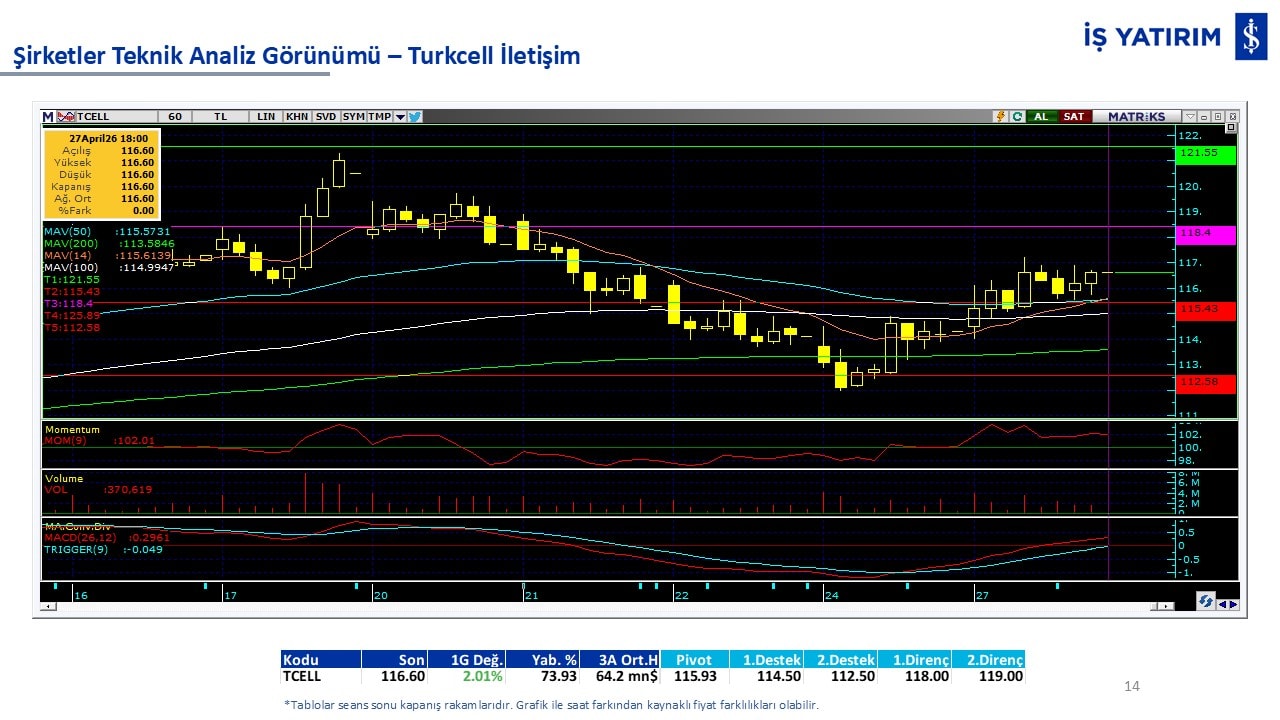
Task: Click the lightning bolt icon
Action: click(x=999, y=117)
